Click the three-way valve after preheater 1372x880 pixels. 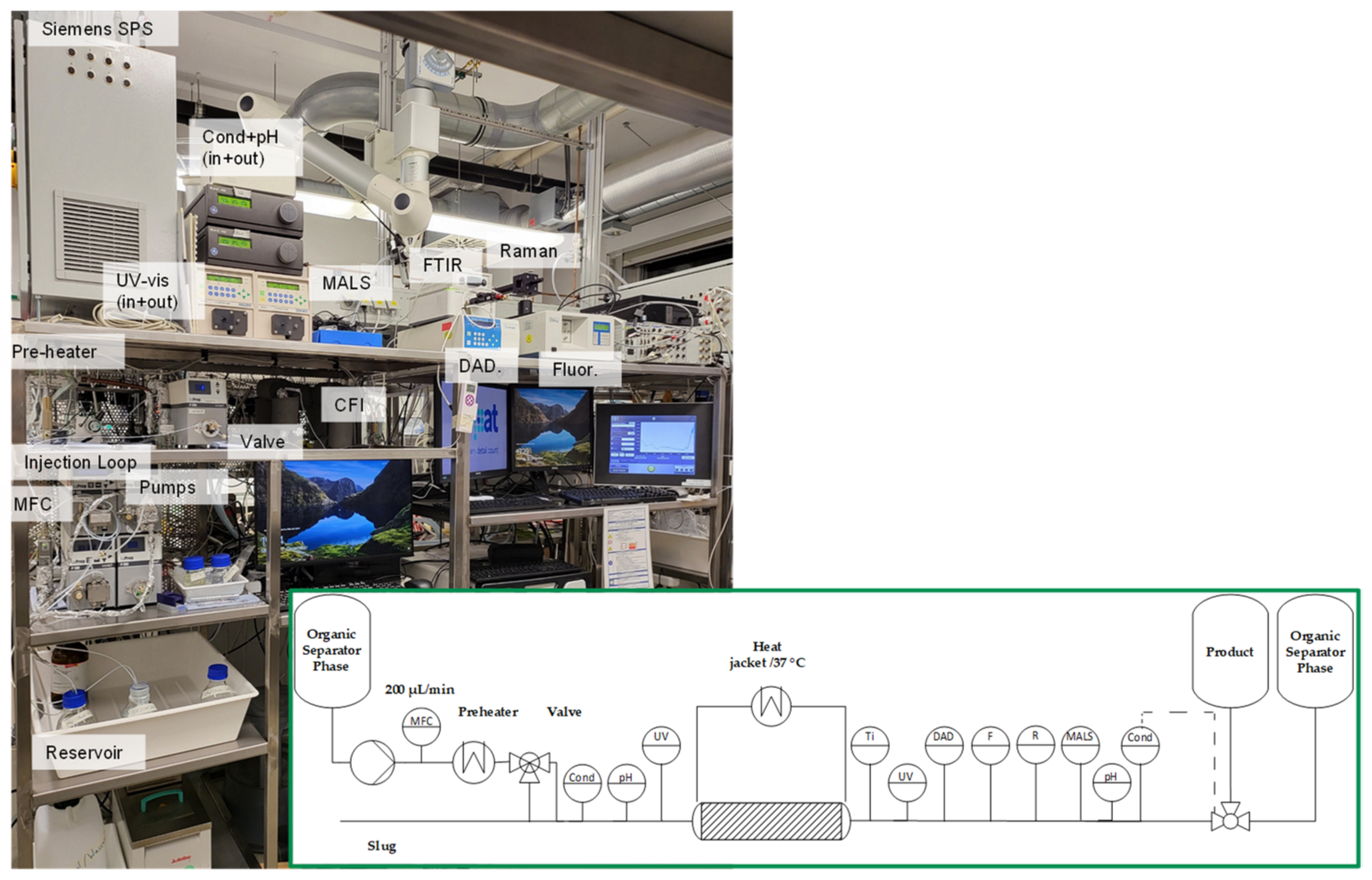point(530,763)
